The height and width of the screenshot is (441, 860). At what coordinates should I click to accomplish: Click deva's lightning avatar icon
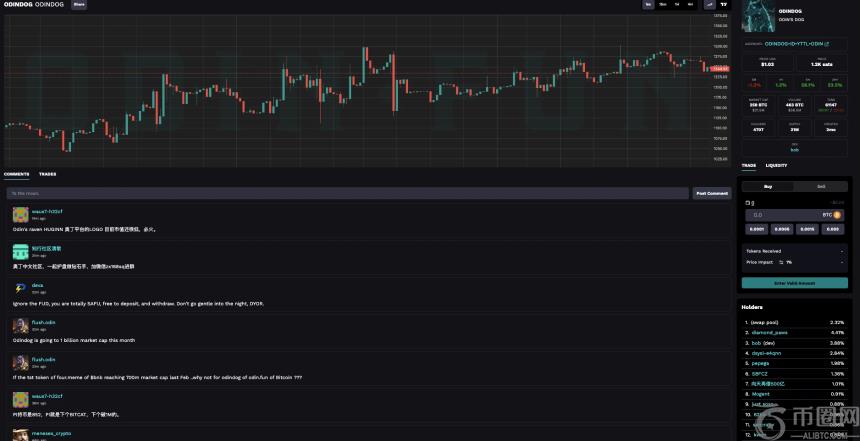click(20, 289)
